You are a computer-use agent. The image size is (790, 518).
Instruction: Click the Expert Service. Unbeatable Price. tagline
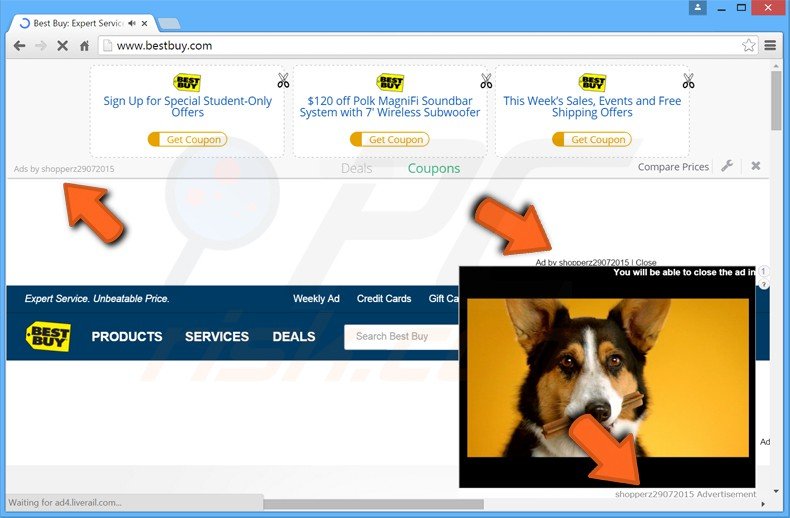(x=97, y=299)
